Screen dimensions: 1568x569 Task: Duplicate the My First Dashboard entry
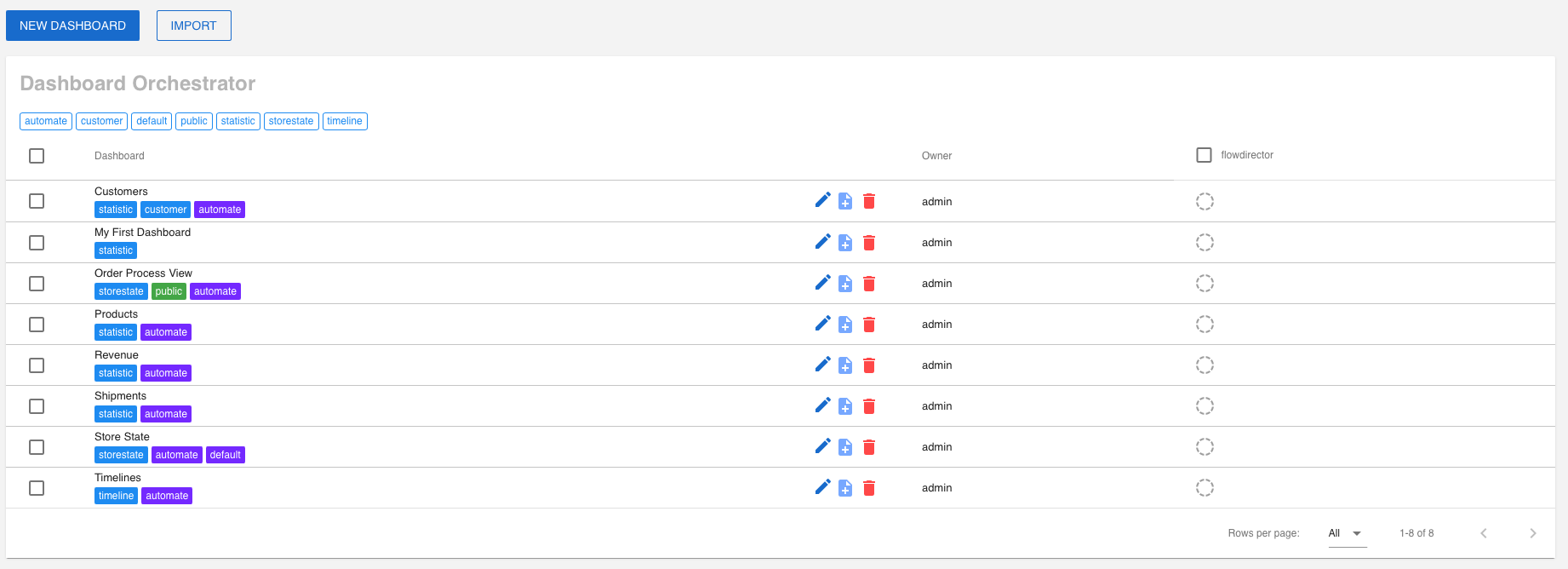tap(845, 243)
